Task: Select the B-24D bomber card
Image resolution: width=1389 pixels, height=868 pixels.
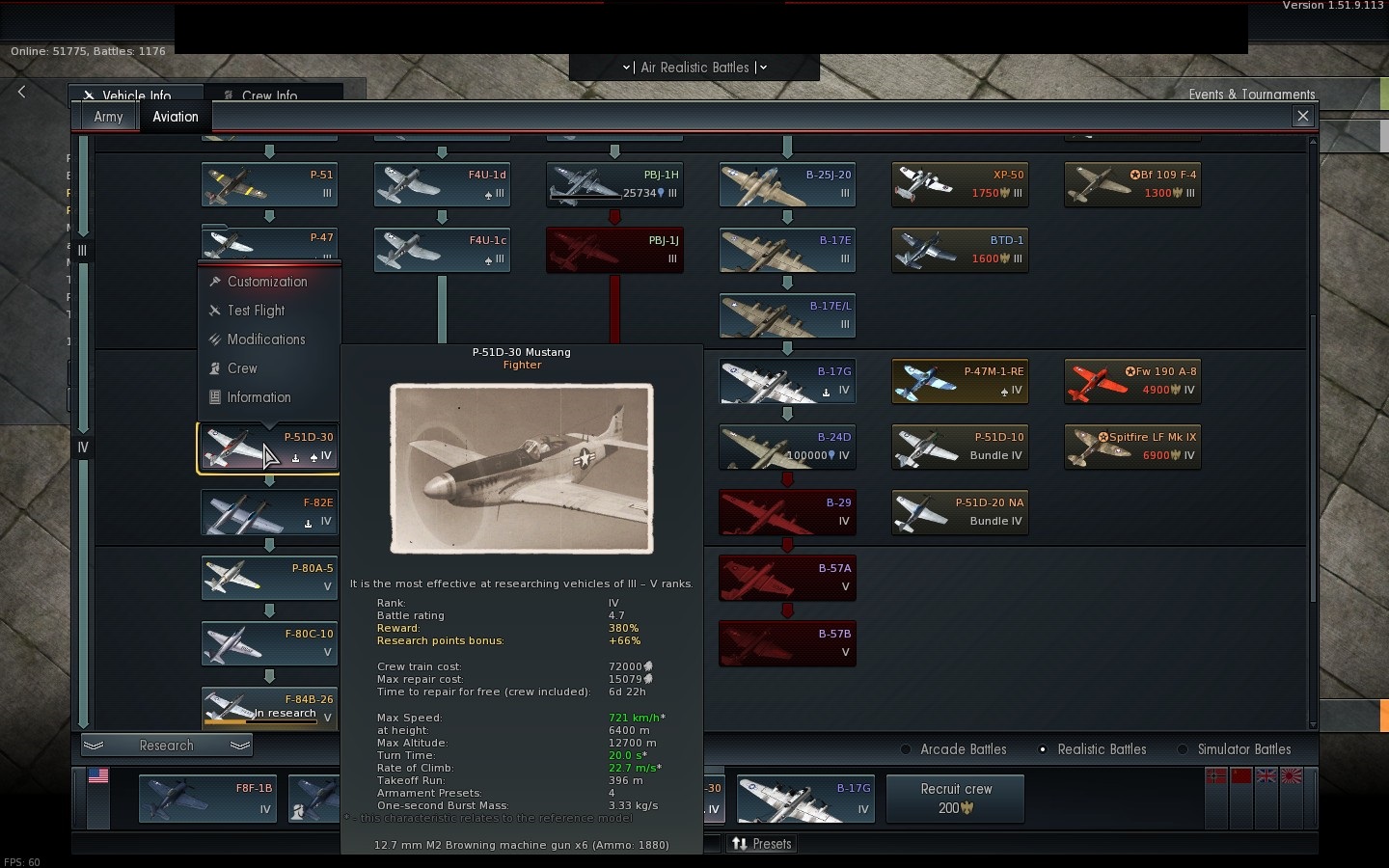Action: point(787,447)
